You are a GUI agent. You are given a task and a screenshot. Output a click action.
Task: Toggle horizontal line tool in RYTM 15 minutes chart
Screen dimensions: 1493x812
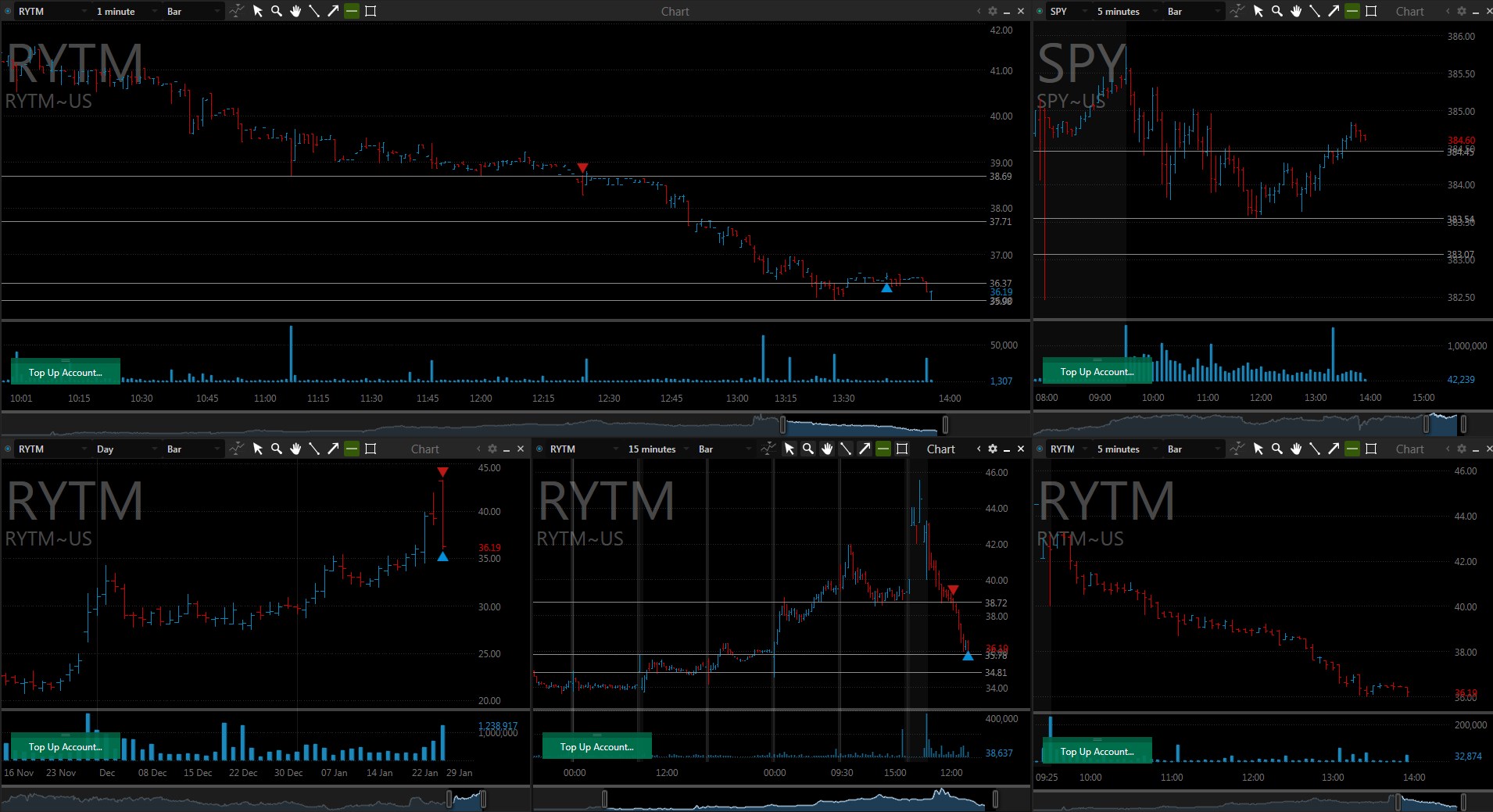(x=883, y=449)
